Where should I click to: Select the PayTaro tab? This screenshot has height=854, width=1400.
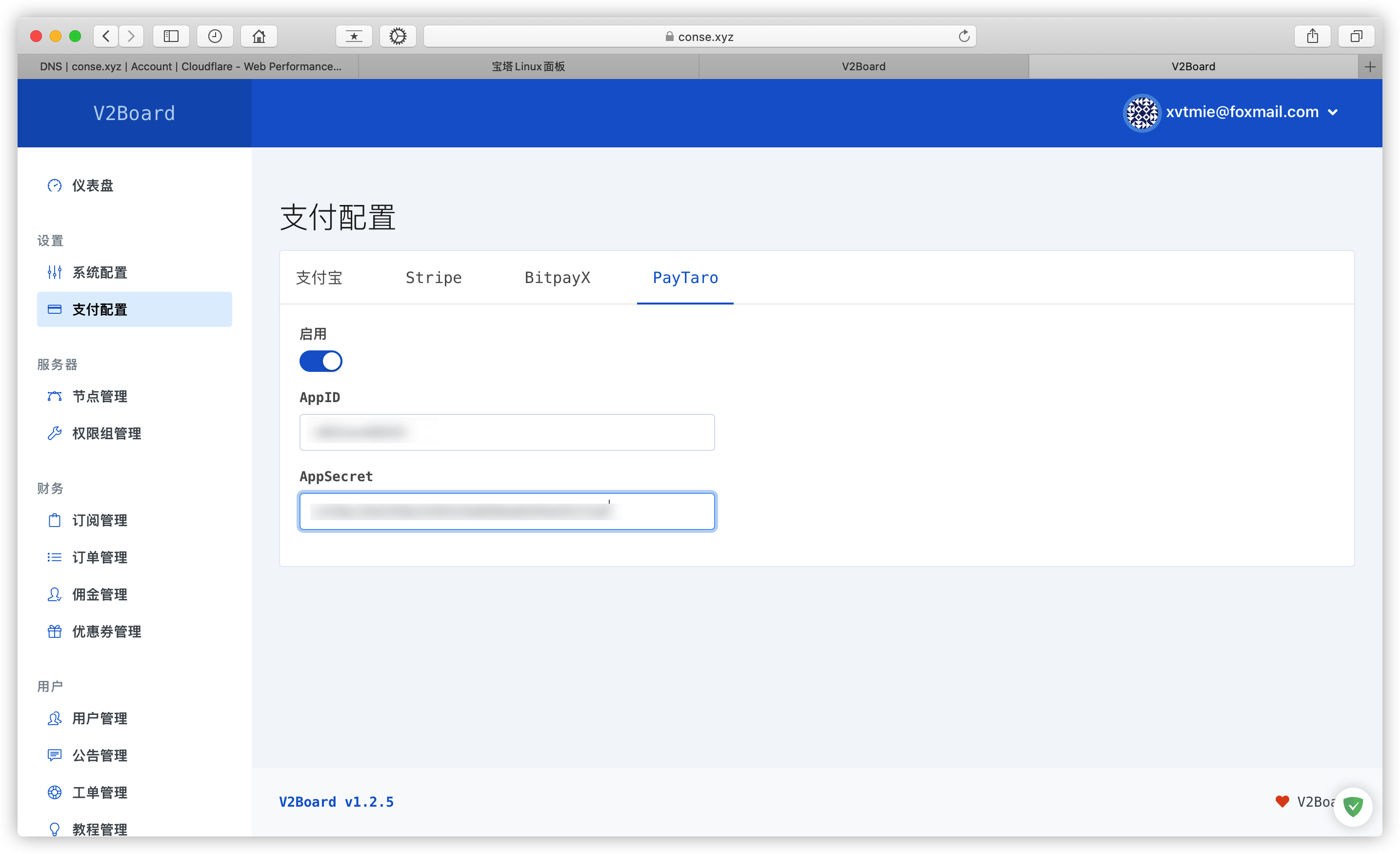point(685,278)
